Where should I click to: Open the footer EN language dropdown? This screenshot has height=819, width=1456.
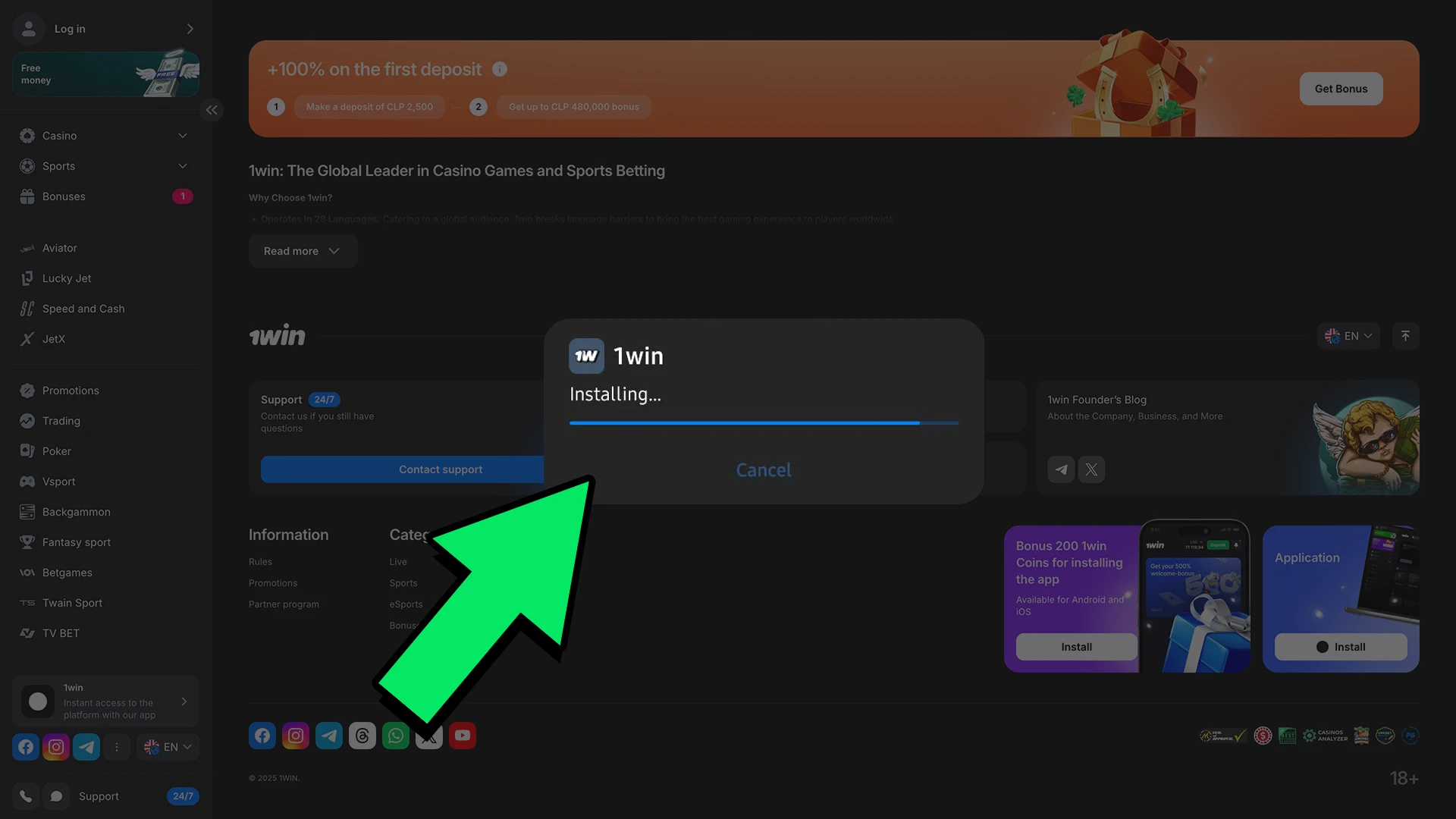point(1348,336)
